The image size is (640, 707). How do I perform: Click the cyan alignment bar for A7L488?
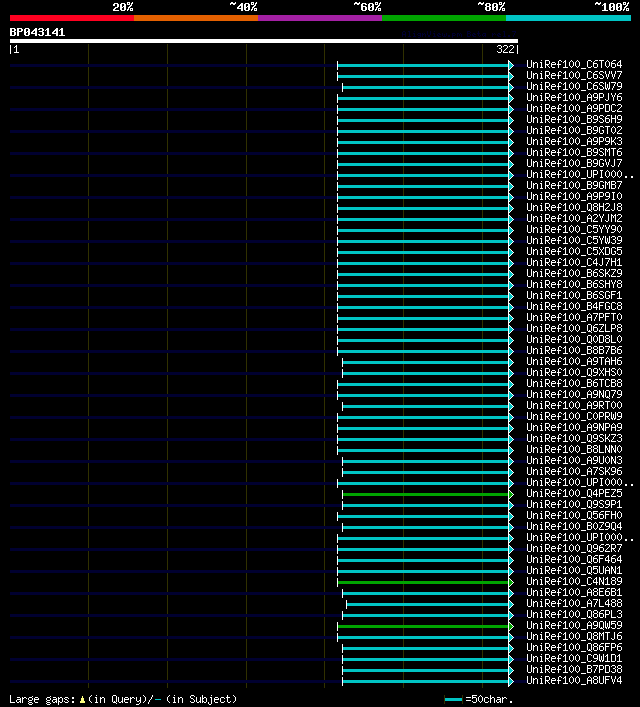pos(428,605)
